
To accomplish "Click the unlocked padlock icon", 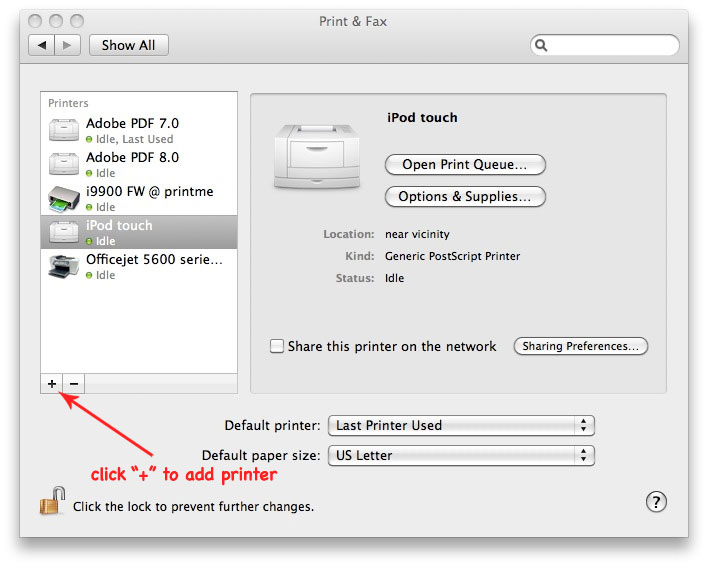I will click(x=52, y=501).
